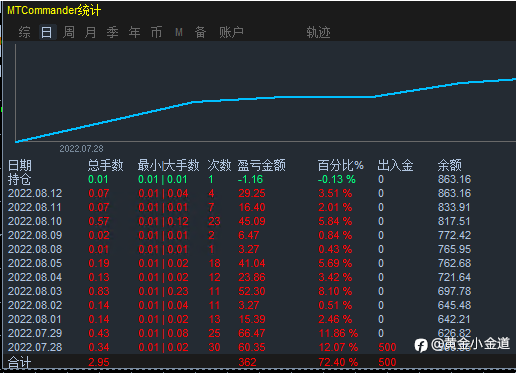Click the profit value 52.30
Image resolution: width=516 pixels, height=373 pixels.
coord(252,291)
